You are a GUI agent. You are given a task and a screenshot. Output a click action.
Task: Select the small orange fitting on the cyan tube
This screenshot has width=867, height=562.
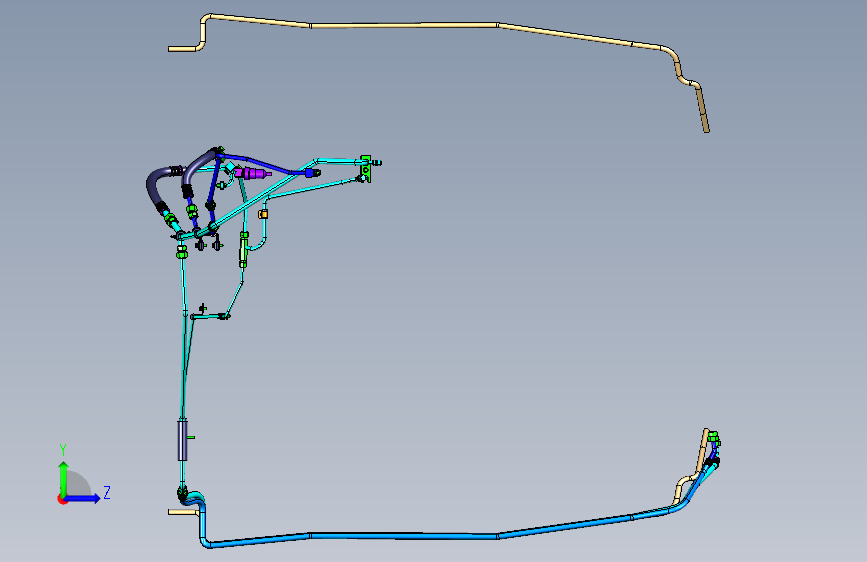coord(263,214)
